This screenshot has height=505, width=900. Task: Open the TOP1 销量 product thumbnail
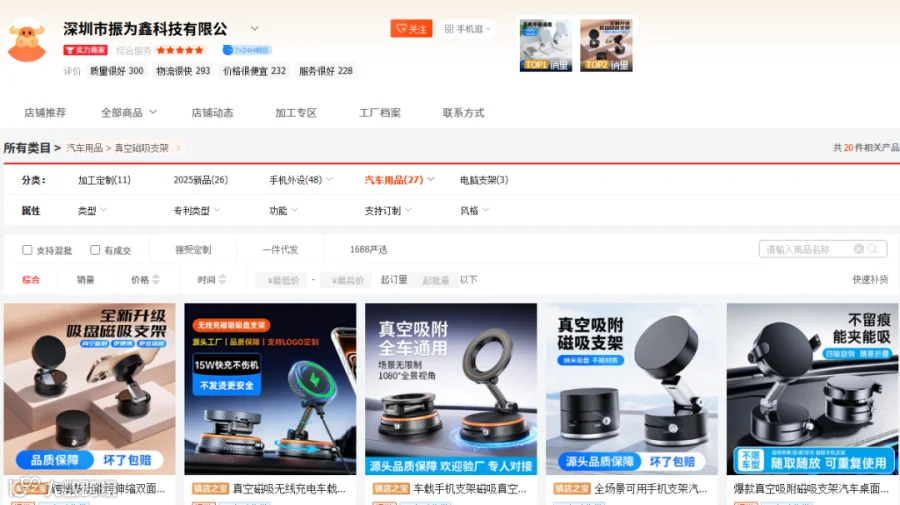point(546,45)
